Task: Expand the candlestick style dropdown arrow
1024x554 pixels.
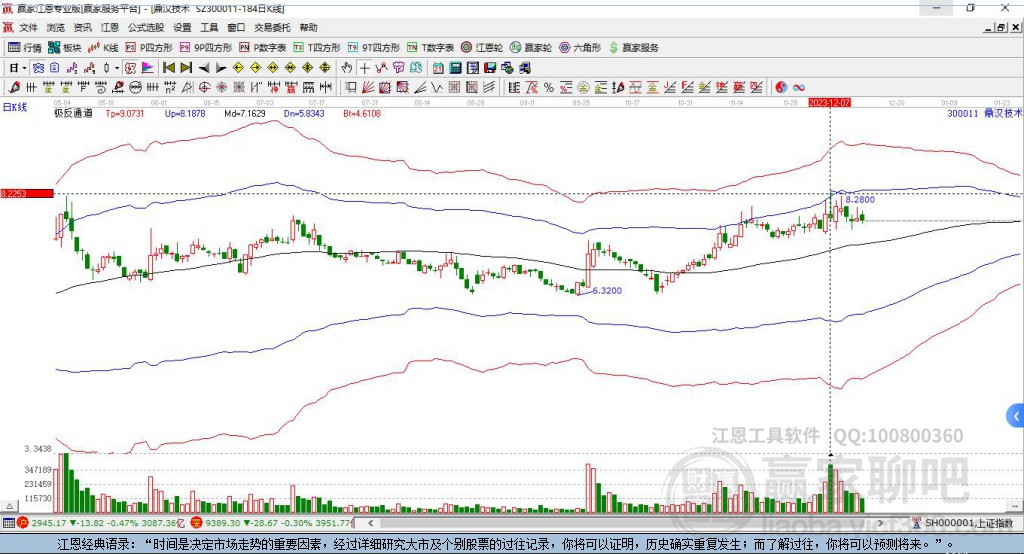Action: [x=117, y=68]
